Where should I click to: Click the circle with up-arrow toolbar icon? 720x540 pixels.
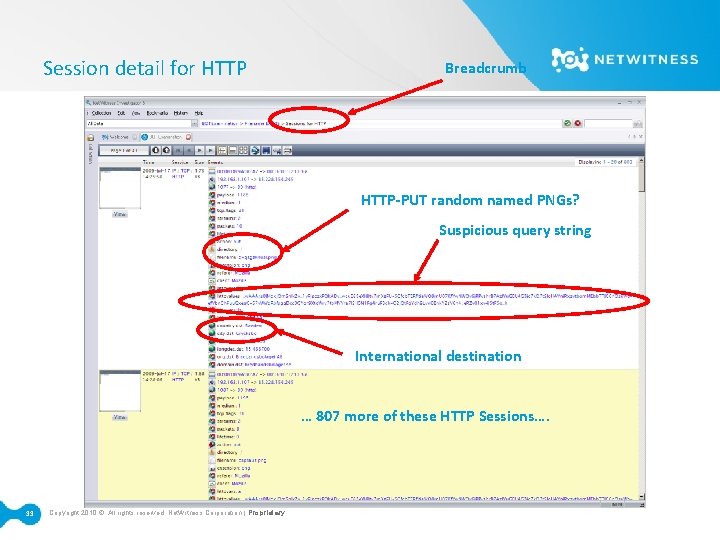click(x=166, y=150)
